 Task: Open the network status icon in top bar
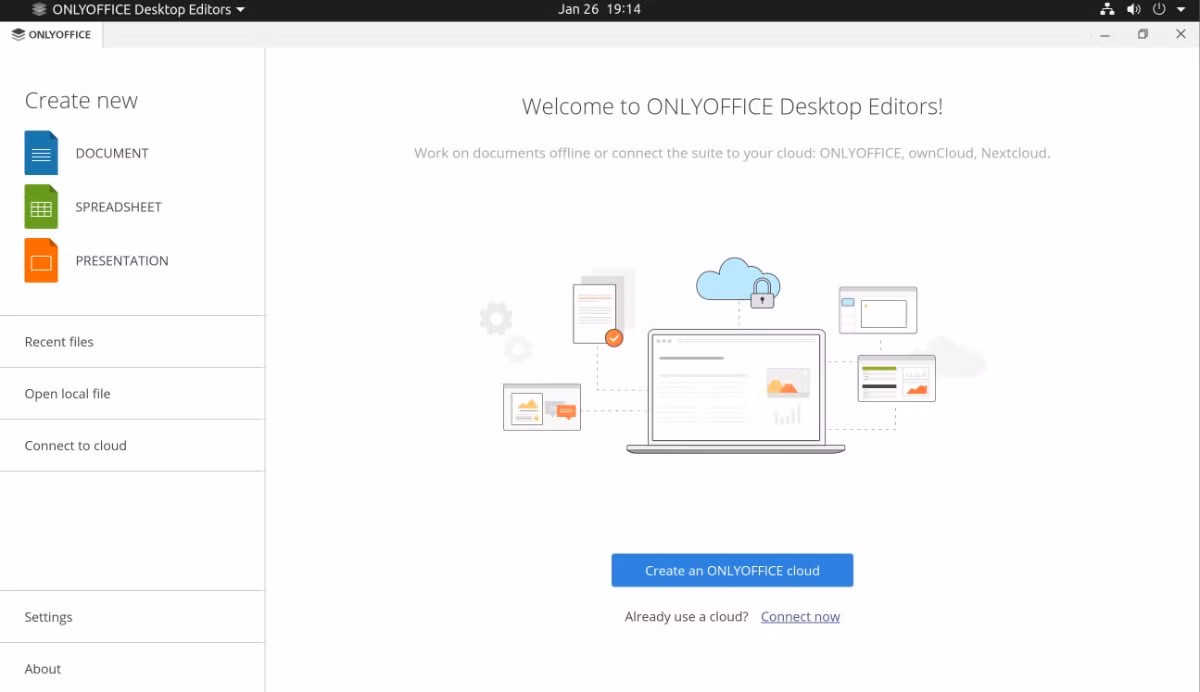pos(1107,9)
